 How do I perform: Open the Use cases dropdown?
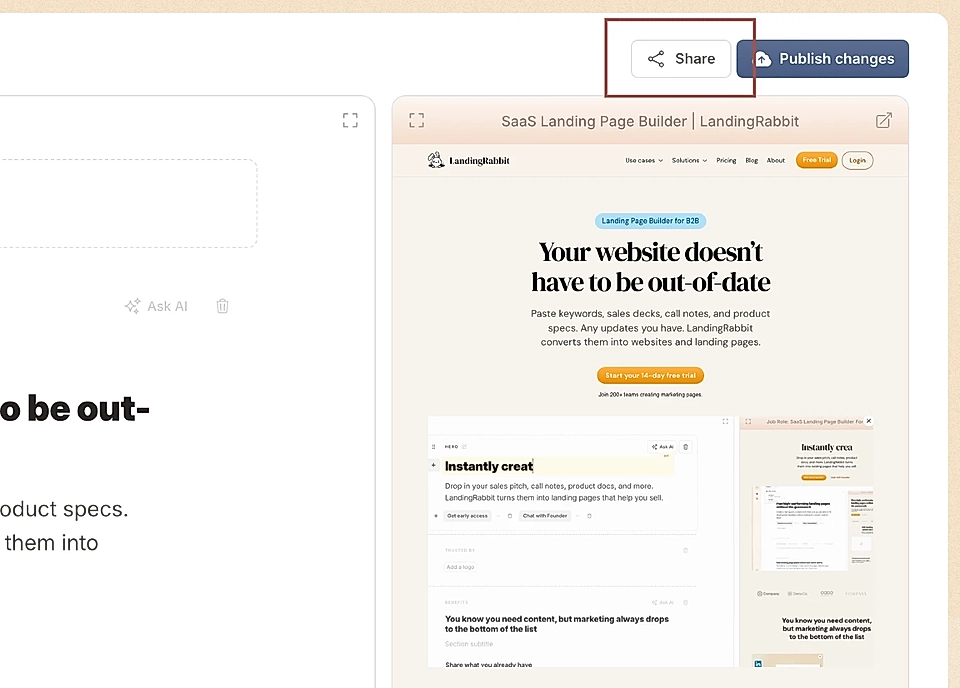point(643,160)
